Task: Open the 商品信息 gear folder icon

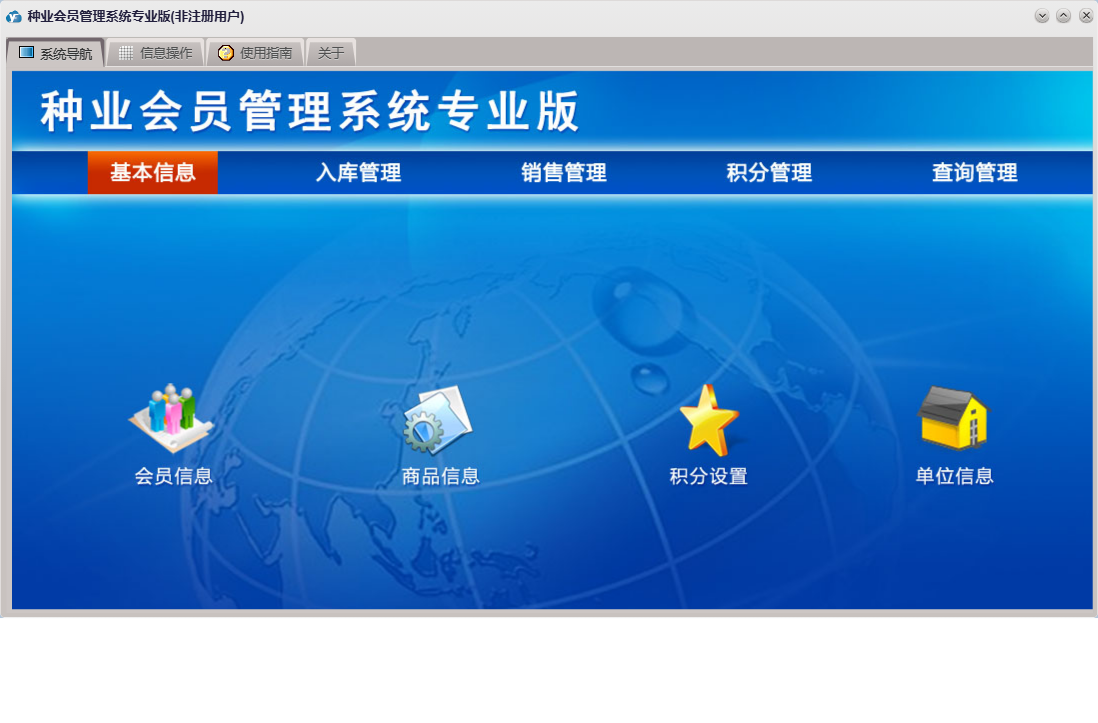Action: click(x=438, y=420)
